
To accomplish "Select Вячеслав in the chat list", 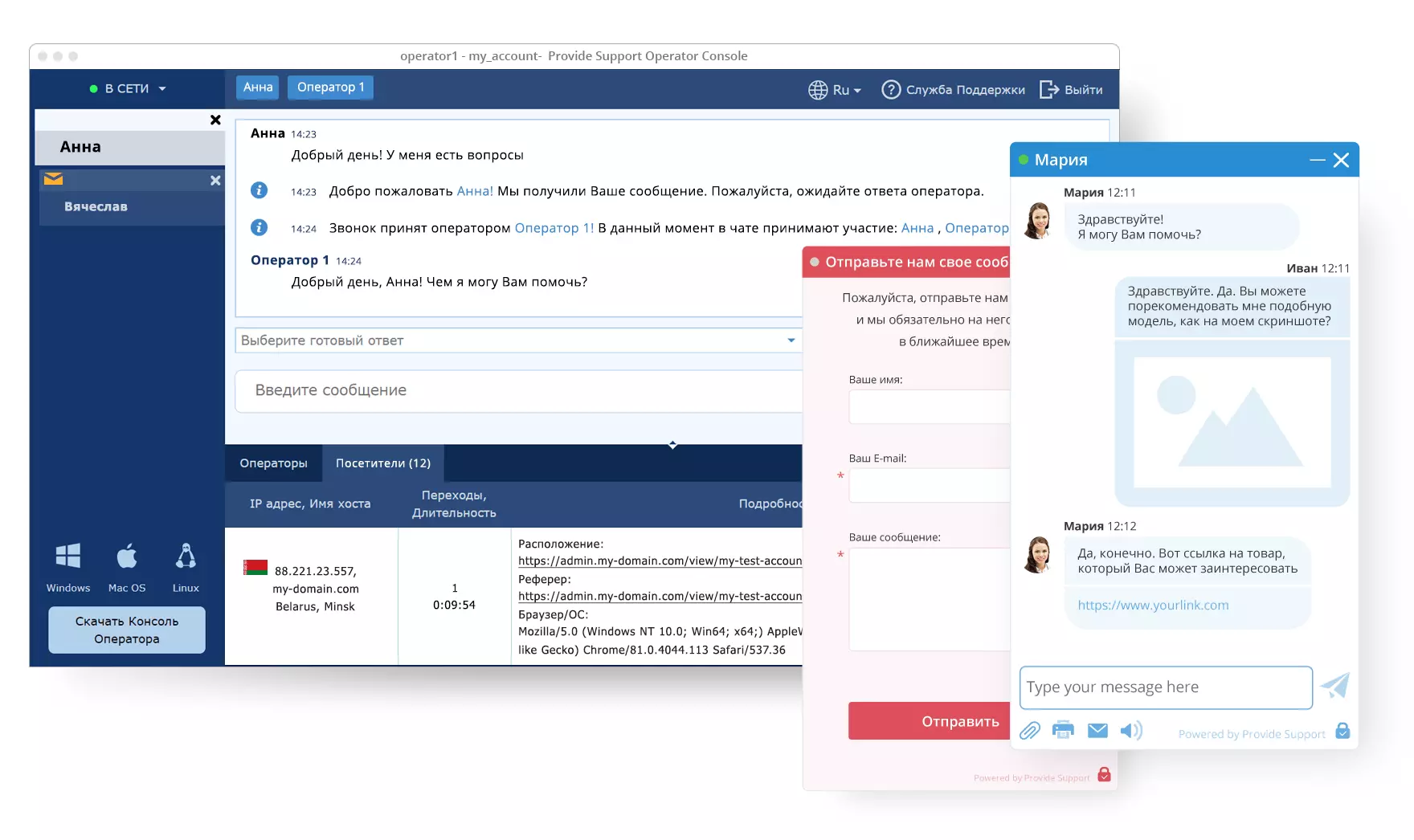I will (x=132, y=206).
